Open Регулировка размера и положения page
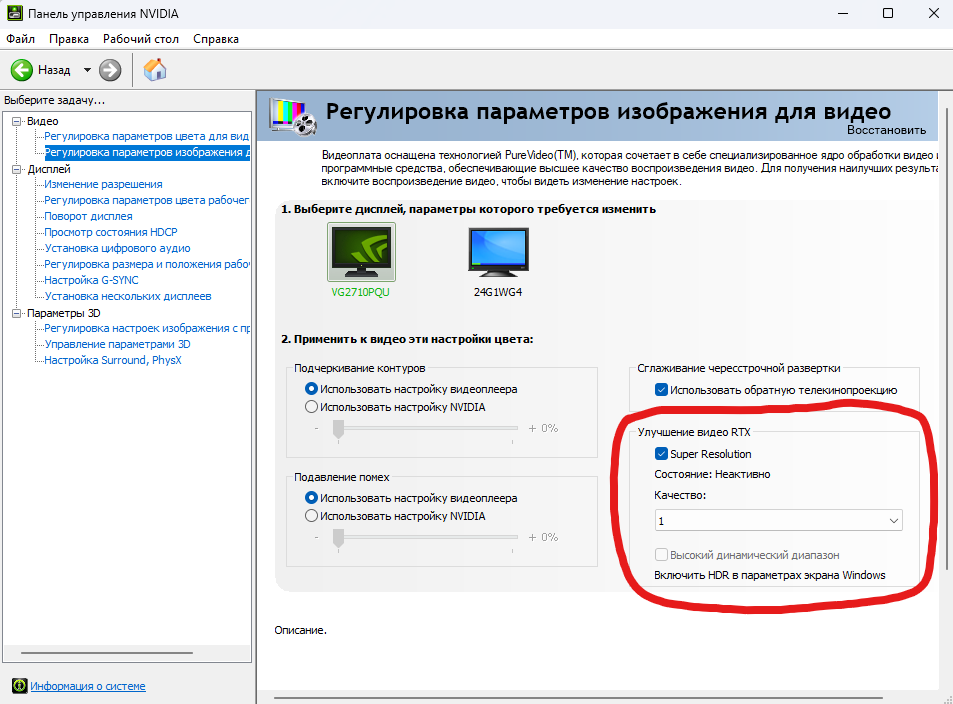 coord(146,264)
